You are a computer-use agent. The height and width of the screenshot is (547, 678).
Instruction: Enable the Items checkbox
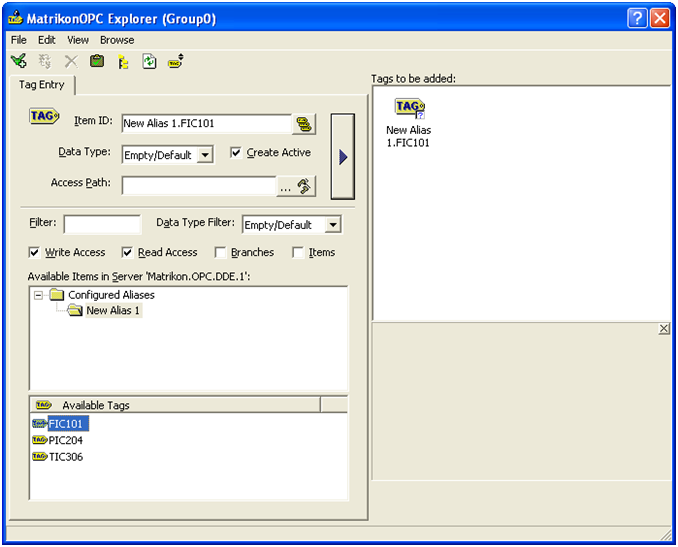(x=298, y=252)
